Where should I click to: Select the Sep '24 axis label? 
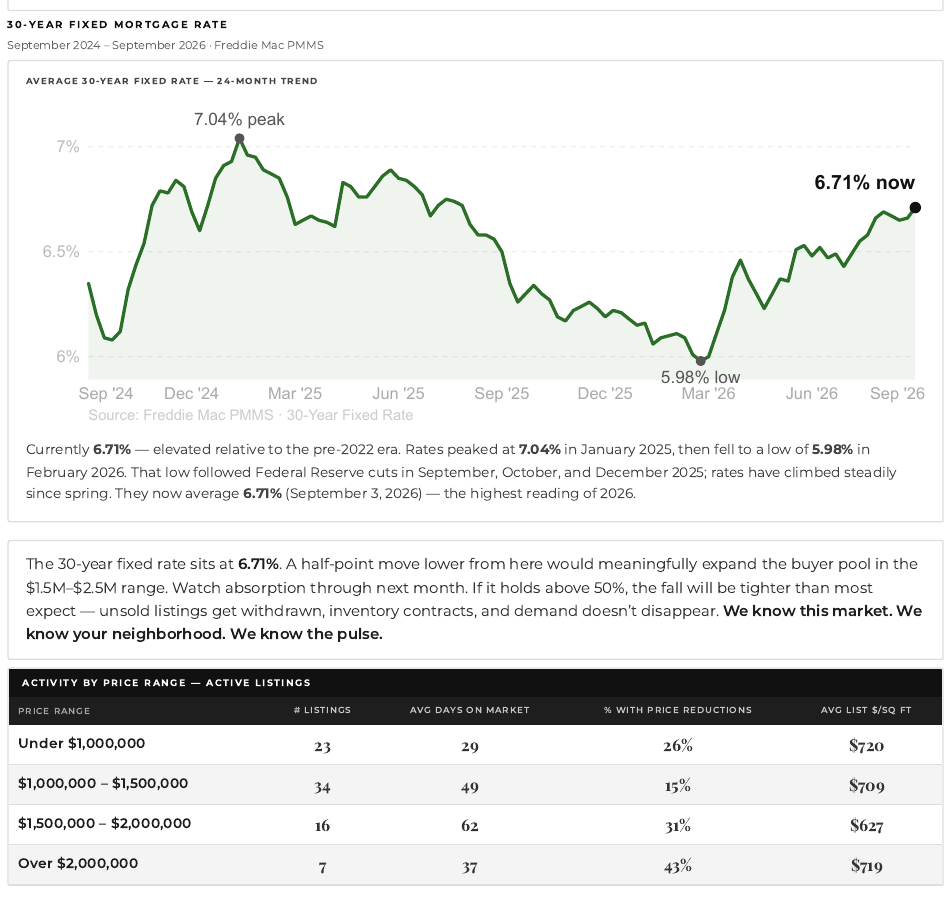105,393
